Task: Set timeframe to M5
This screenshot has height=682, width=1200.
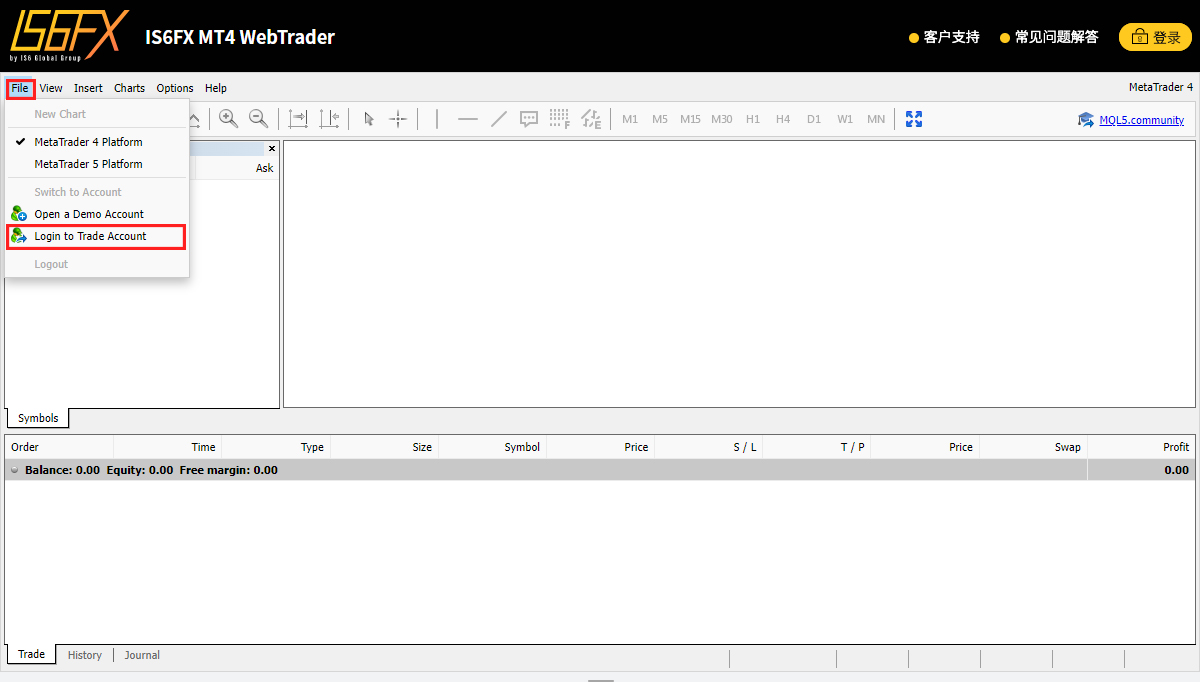Action: (660, 119)
